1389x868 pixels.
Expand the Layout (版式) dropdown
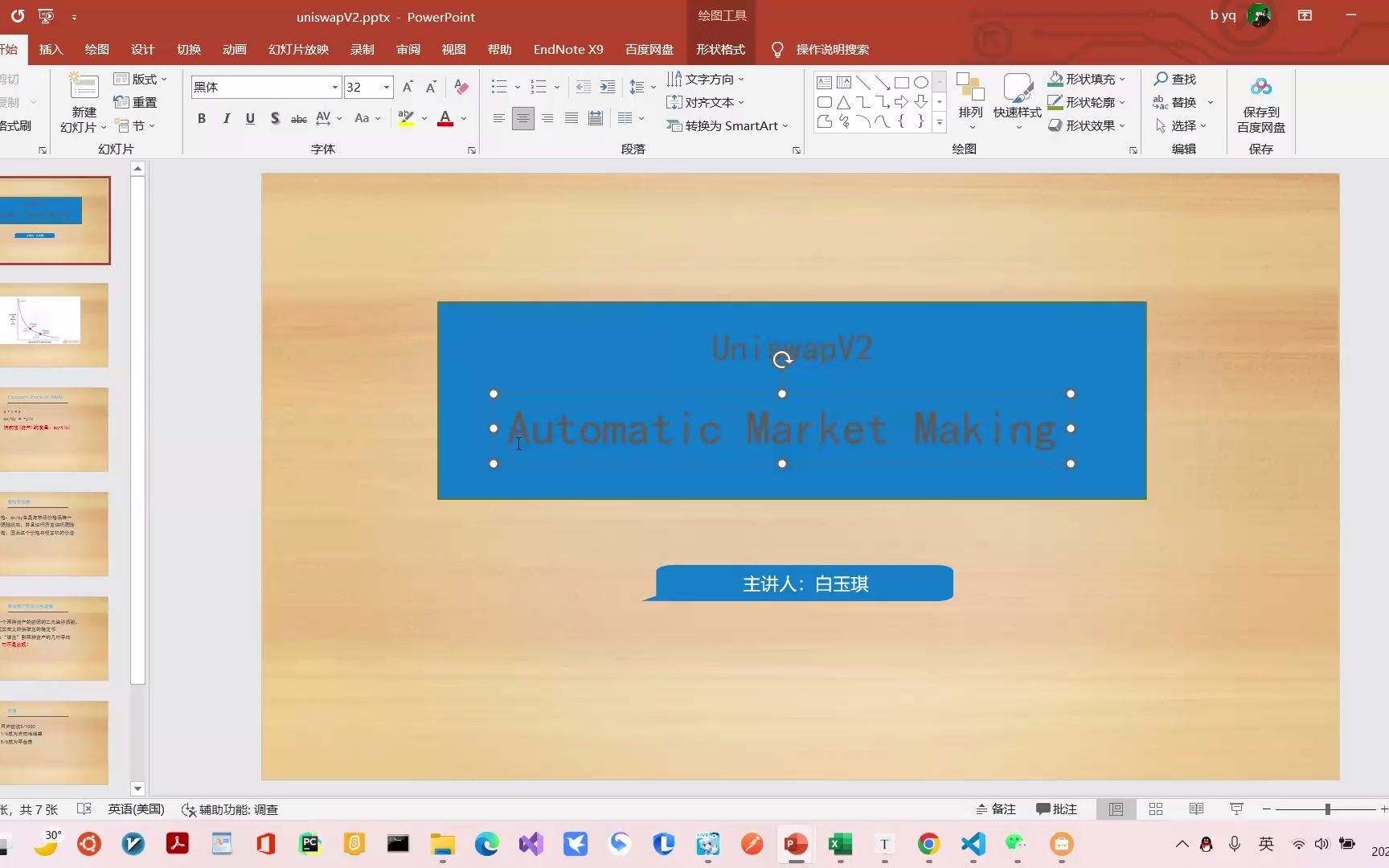coord(141,79)
